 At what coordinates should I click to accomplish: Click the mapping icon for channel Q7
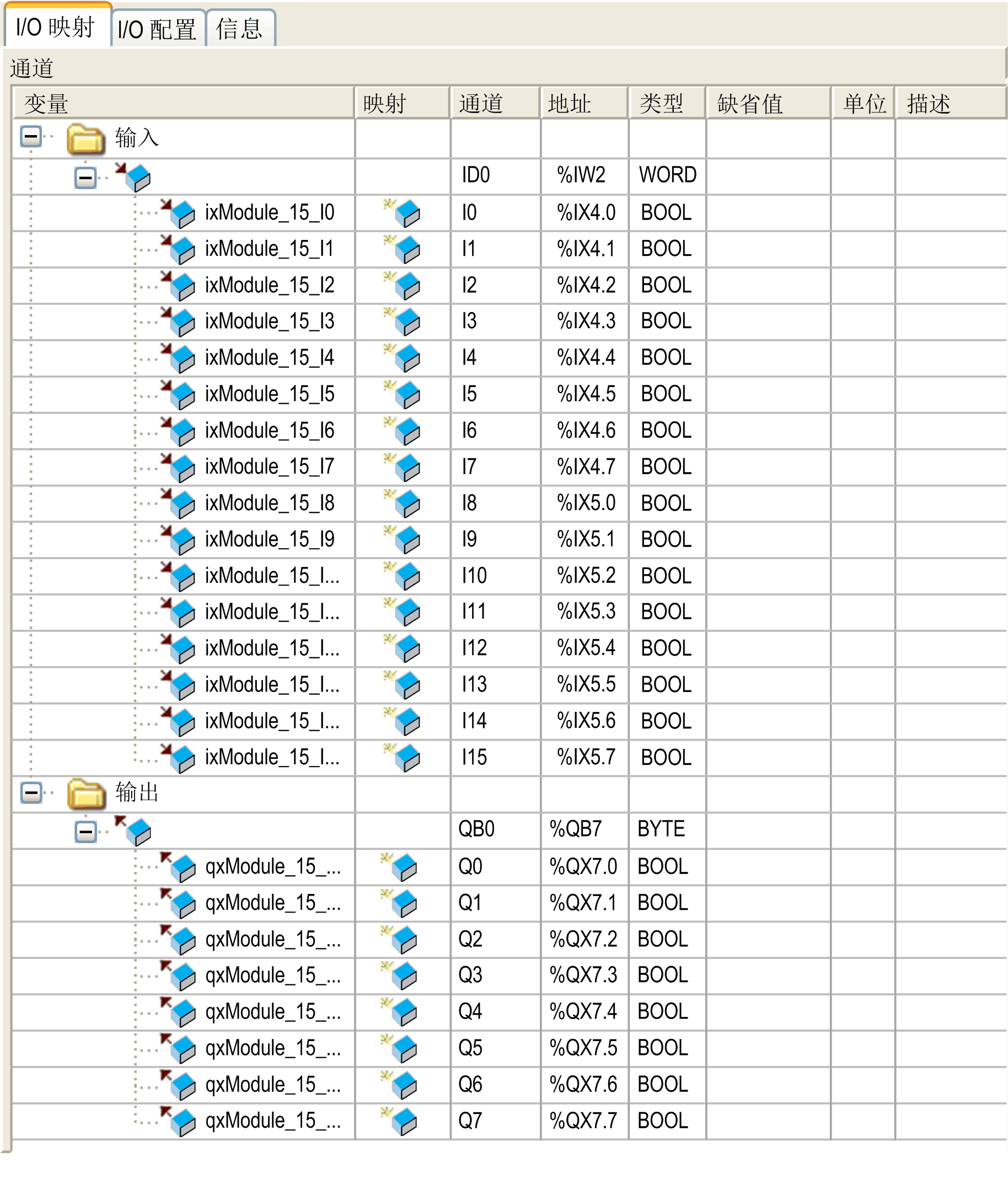click(400, 1121)
